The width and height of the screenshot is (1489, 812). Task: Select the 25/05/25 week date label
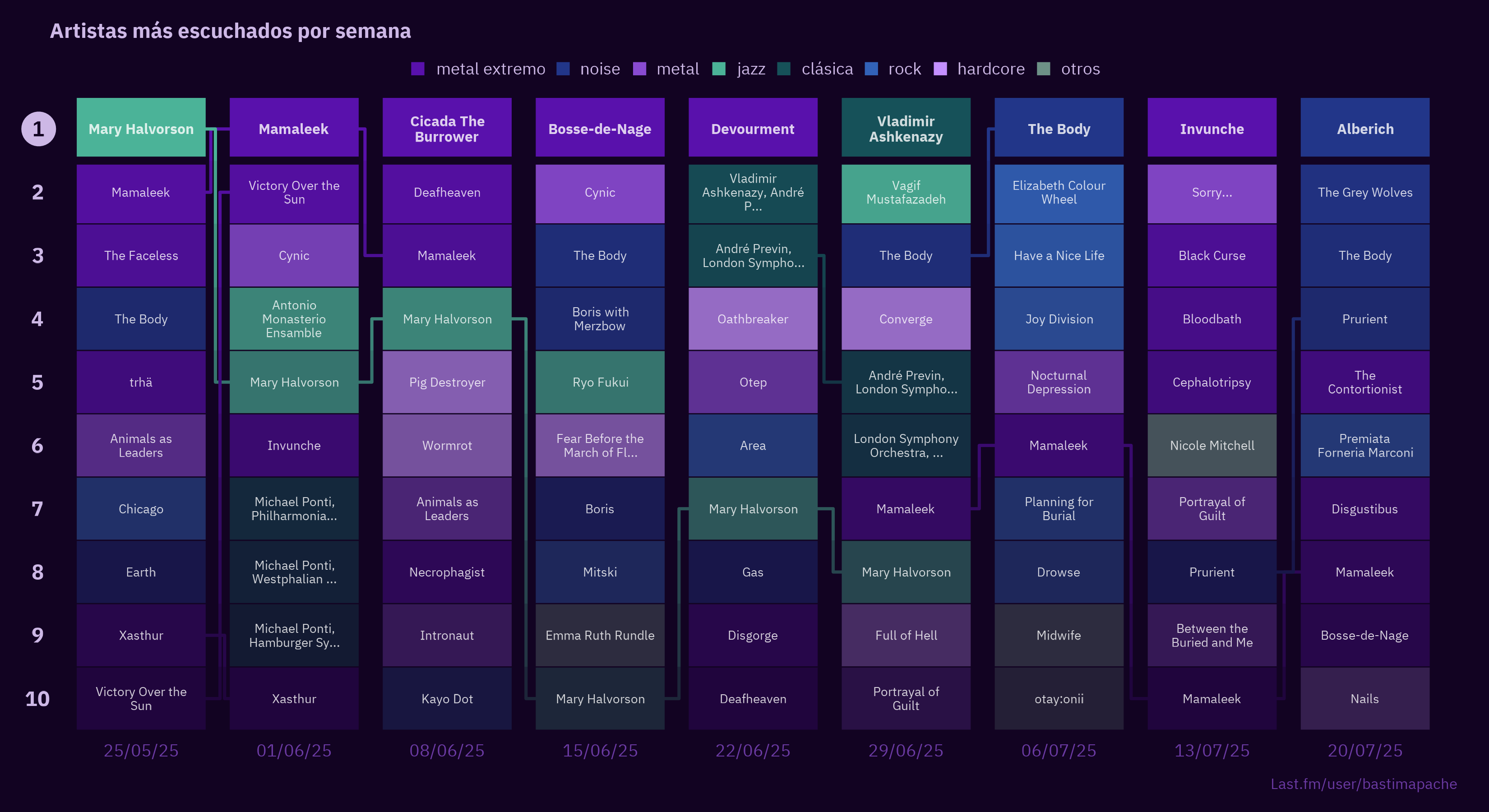(x=140, y=750)
